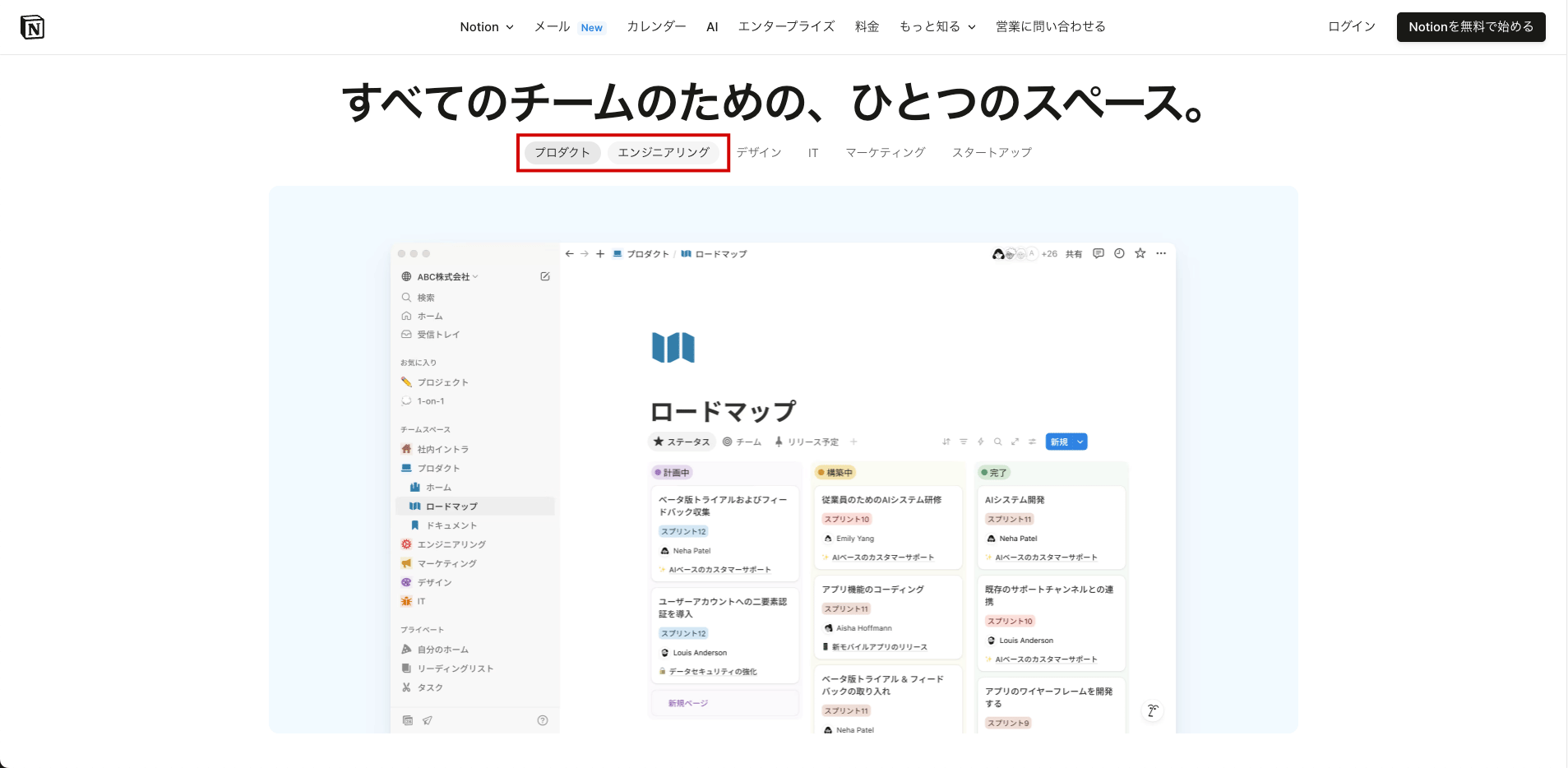Image resolution: width=1568 pixels, height=768 pixels.
Task: Click the help question mark icon
Action: coord(543,720)
